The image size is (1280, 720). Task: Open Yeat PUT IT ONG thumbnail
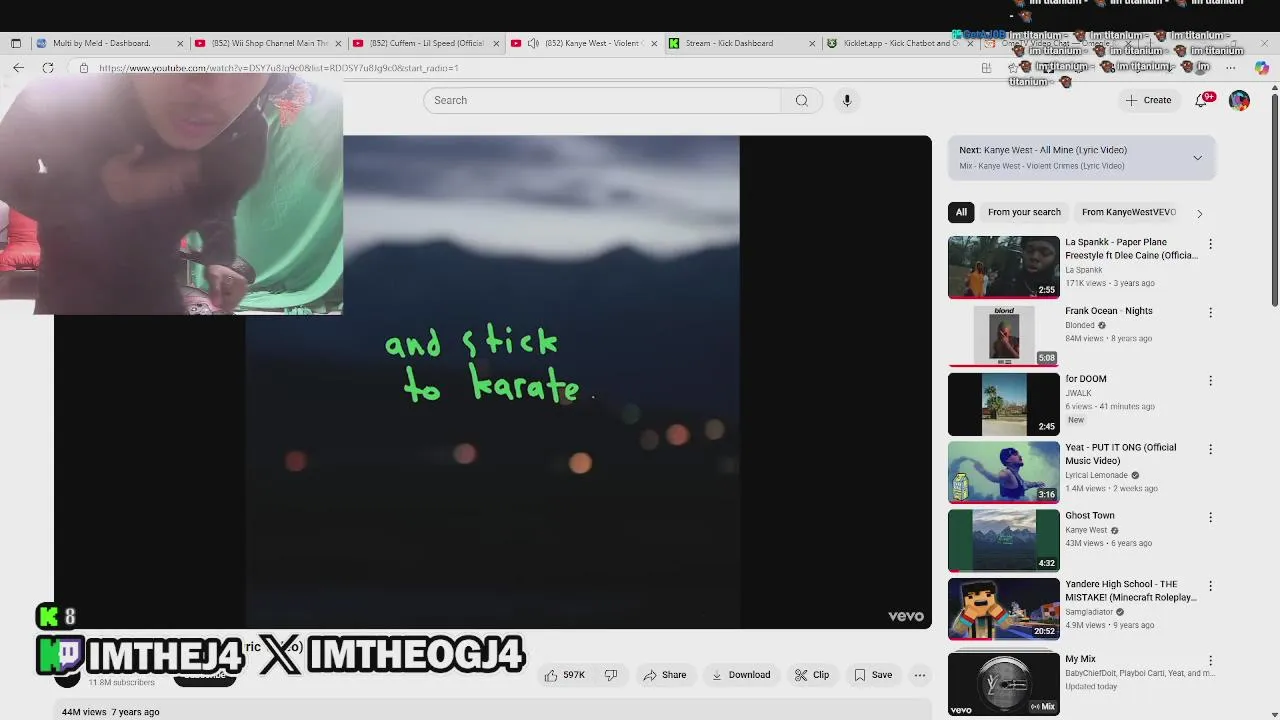[x=1003, y=472]
